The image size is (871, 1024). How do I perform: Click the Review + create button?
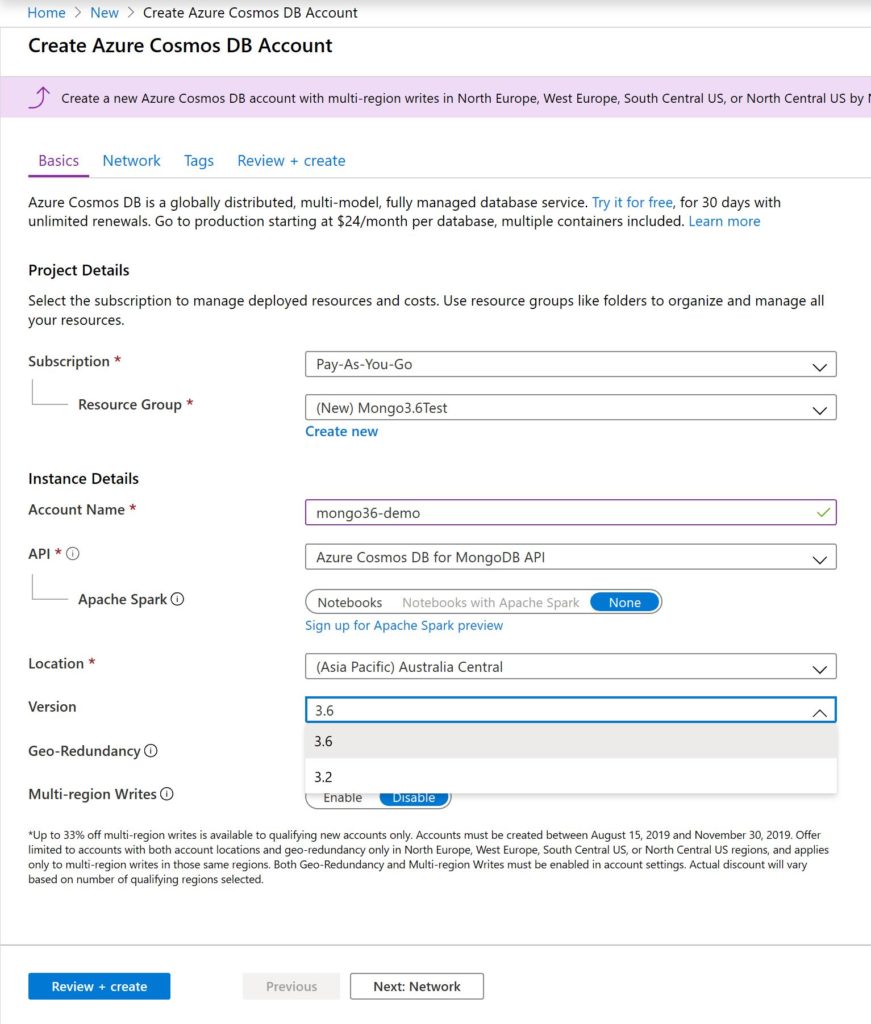click(99, 985)
